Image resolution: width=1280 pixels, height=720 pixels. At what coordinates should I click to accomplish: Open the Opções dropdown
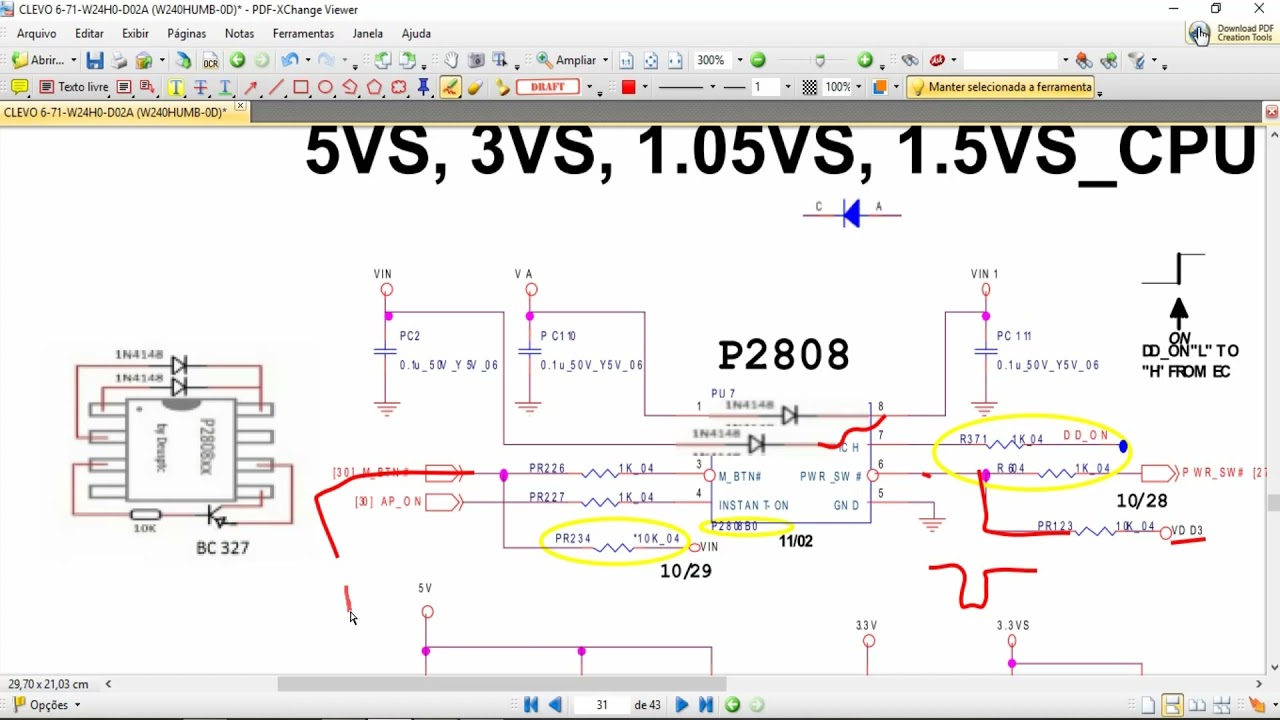[x=46, y=705]
